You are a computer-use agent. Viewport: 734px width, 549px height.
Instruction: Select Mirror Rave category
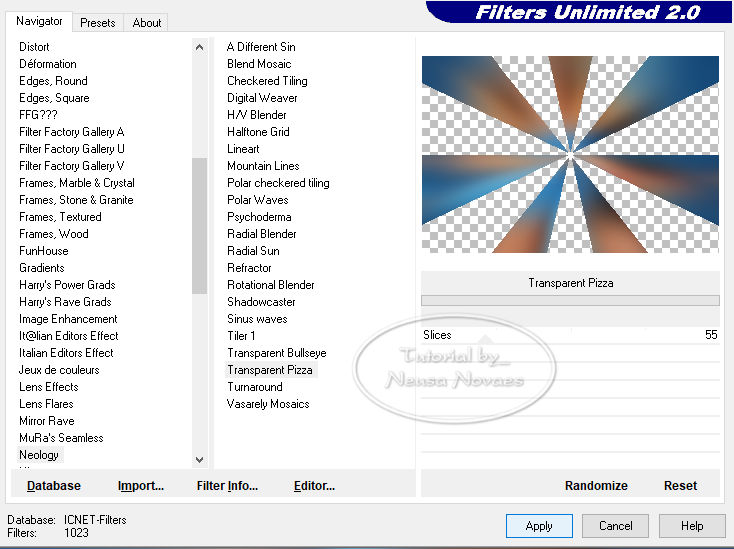[x=47, y=421]
